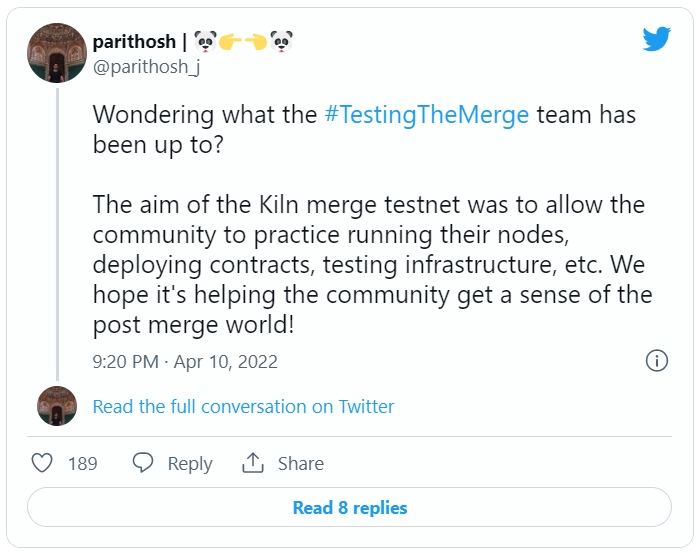700x553 pixels.
Task: Expand thread with Read 8 replies
Action: (349, 507)
